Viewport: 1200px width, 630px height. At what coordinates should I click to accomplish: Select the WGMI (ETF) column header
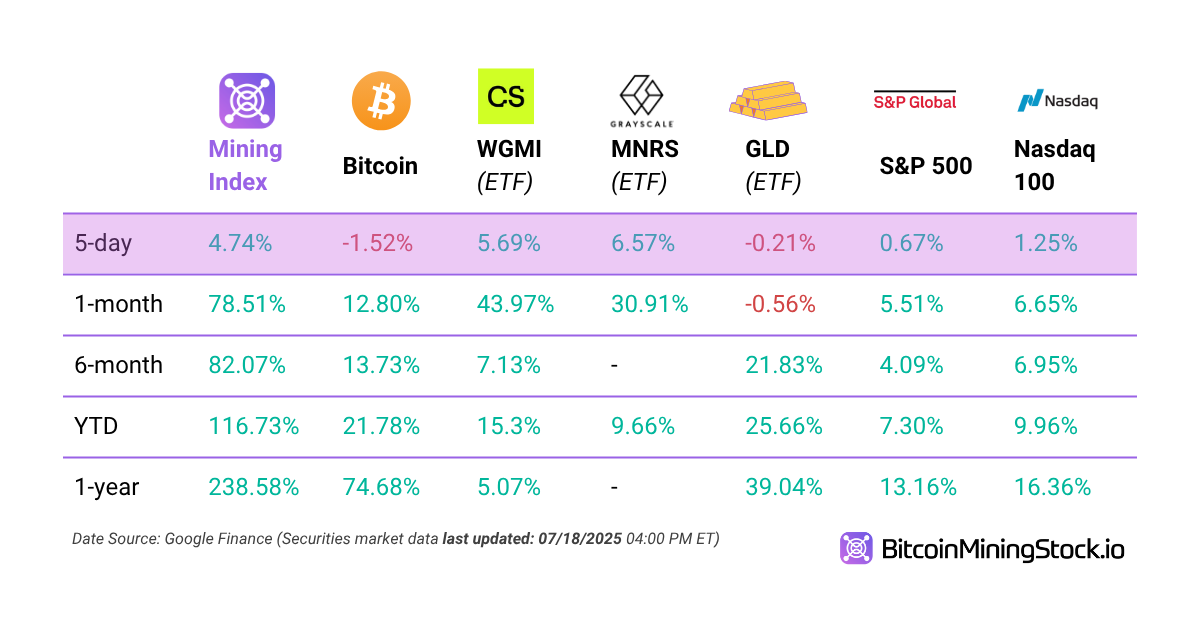pyautogui.click(x=510, y=165)
